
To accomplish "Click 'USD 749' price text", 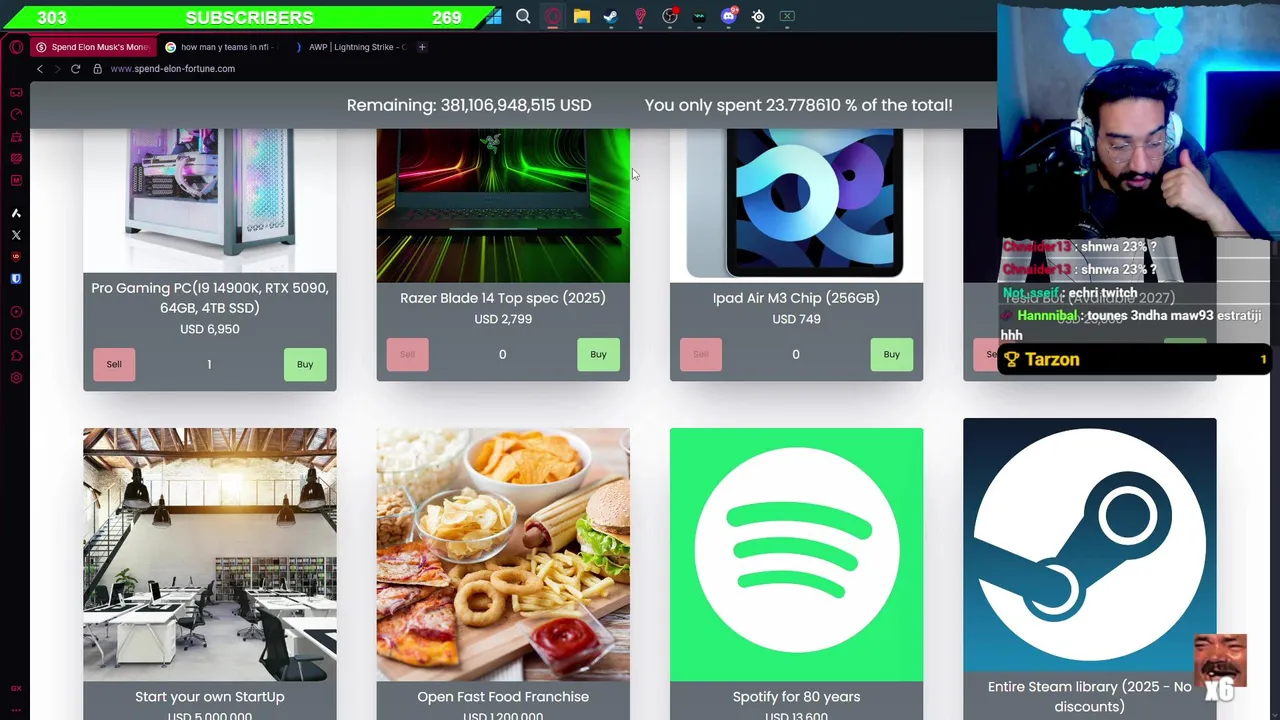I will tap(796, 319).
